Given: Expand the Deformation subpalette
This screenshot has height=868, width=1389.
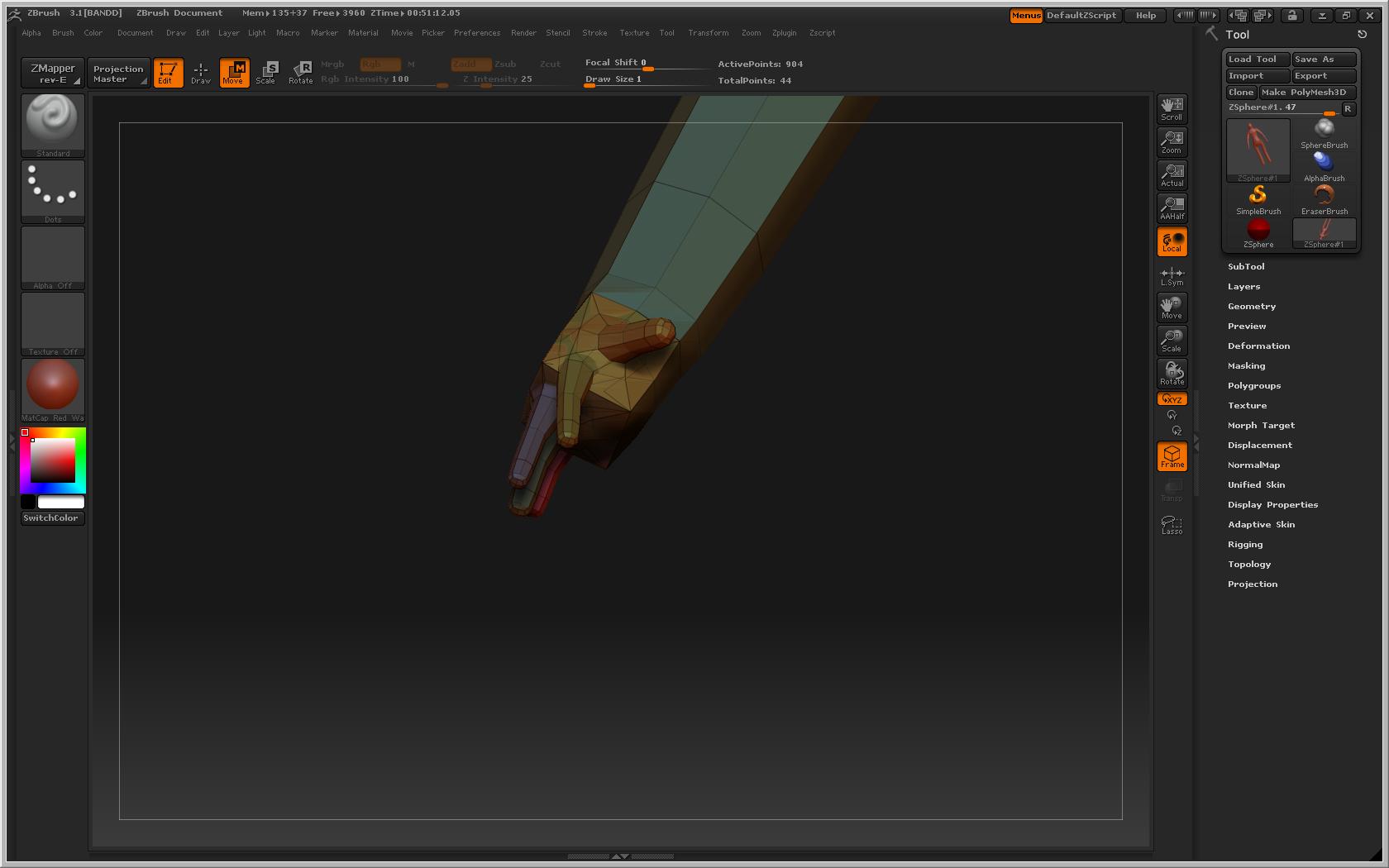Looking at the screenshot, I should (x=1258, y=346).
